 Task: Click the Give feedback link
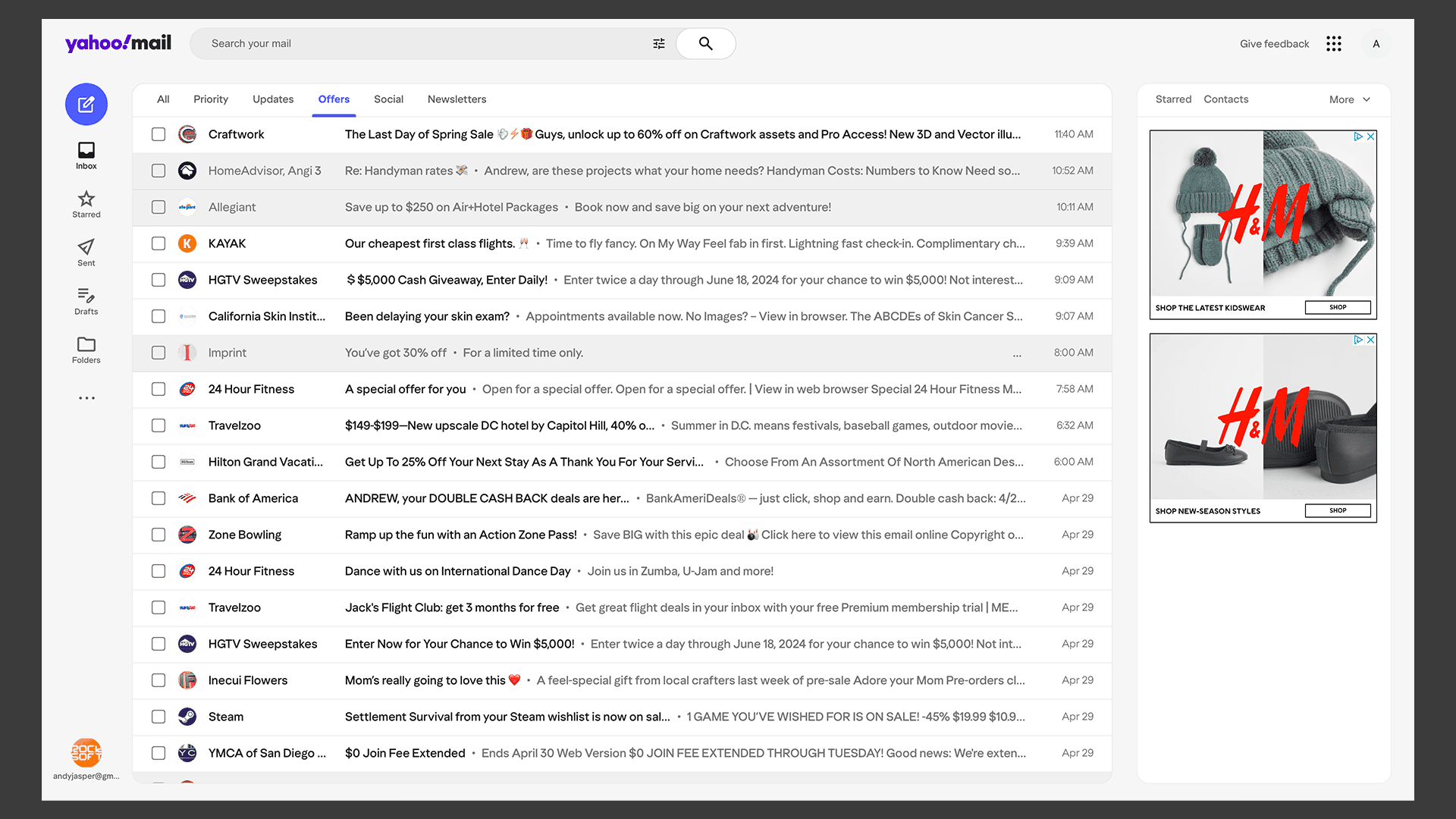1274,44
